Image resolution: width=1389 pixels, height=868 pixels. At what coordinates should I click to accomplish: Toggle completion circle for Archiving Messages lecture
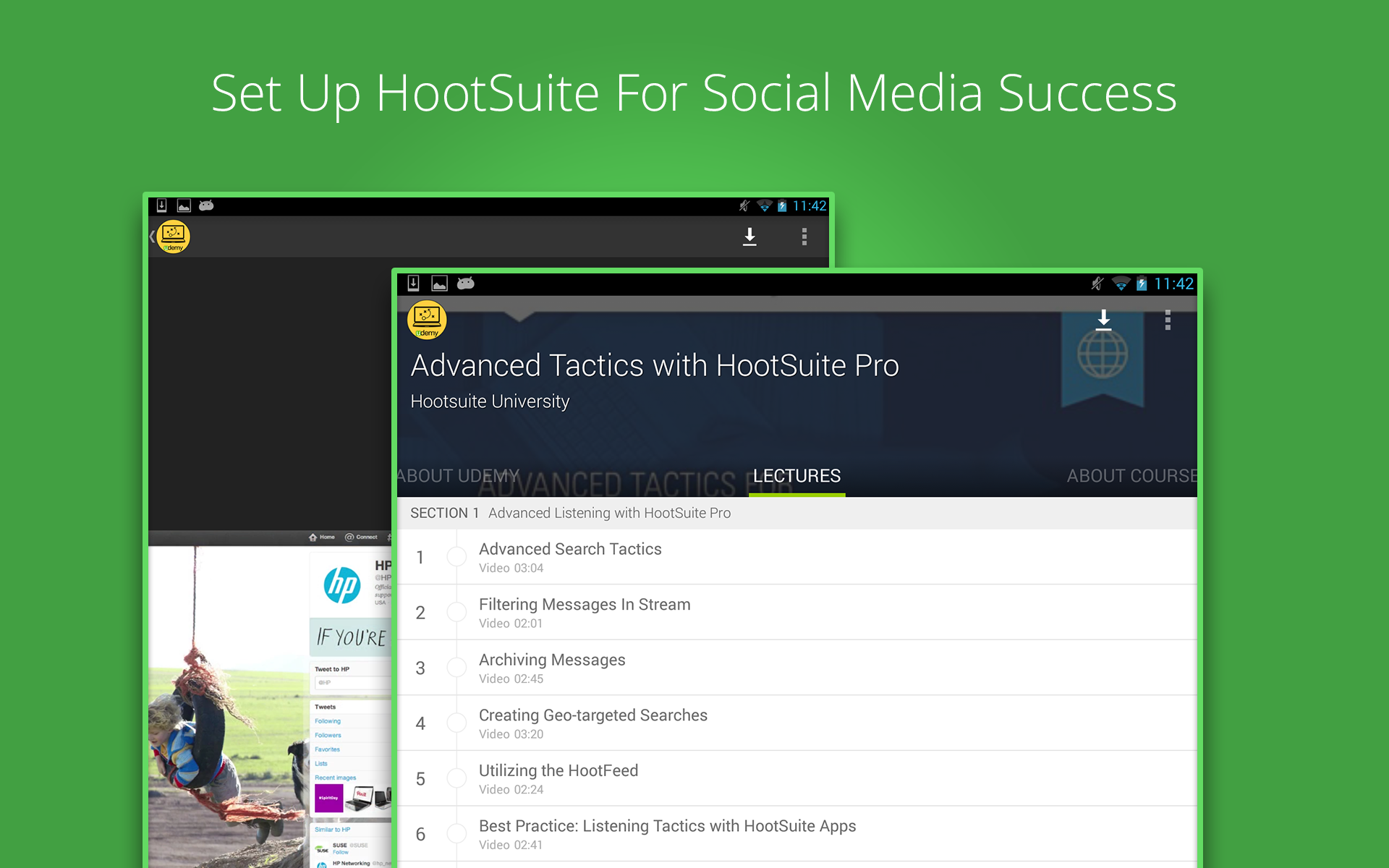tap(456, 667)
